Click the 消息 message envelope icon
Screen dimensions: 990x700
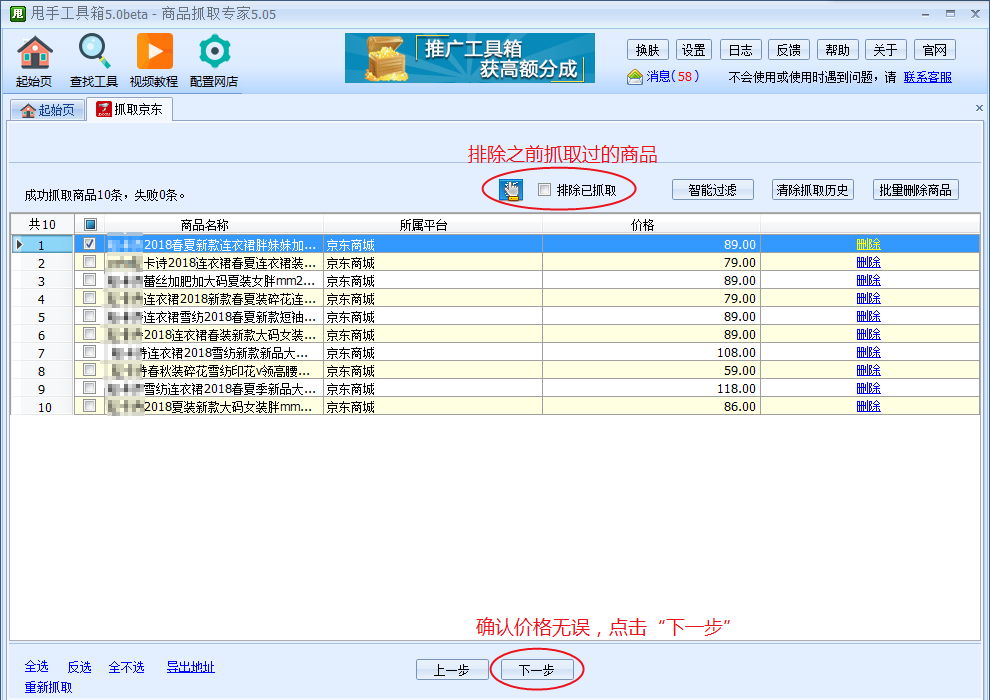635,77
